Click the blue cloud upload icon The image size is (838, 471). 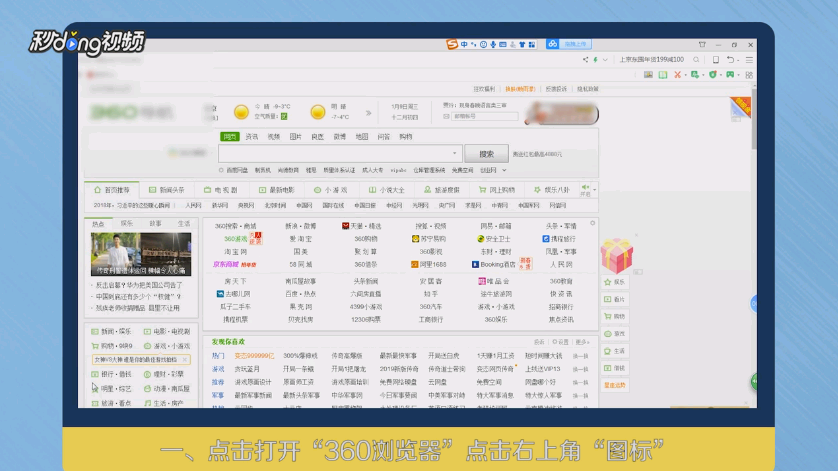point(553,44)
